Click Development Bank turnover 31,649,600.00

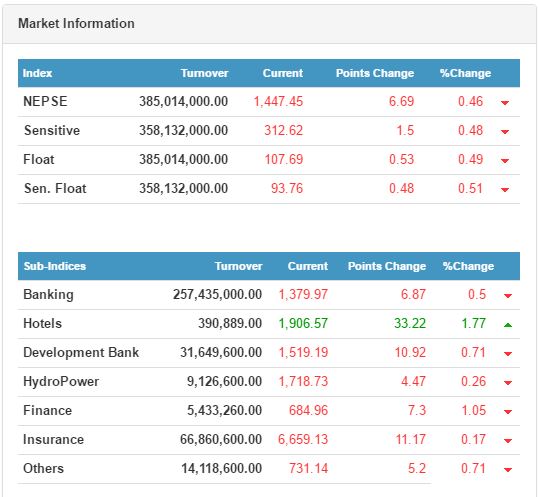pos(221,353)
